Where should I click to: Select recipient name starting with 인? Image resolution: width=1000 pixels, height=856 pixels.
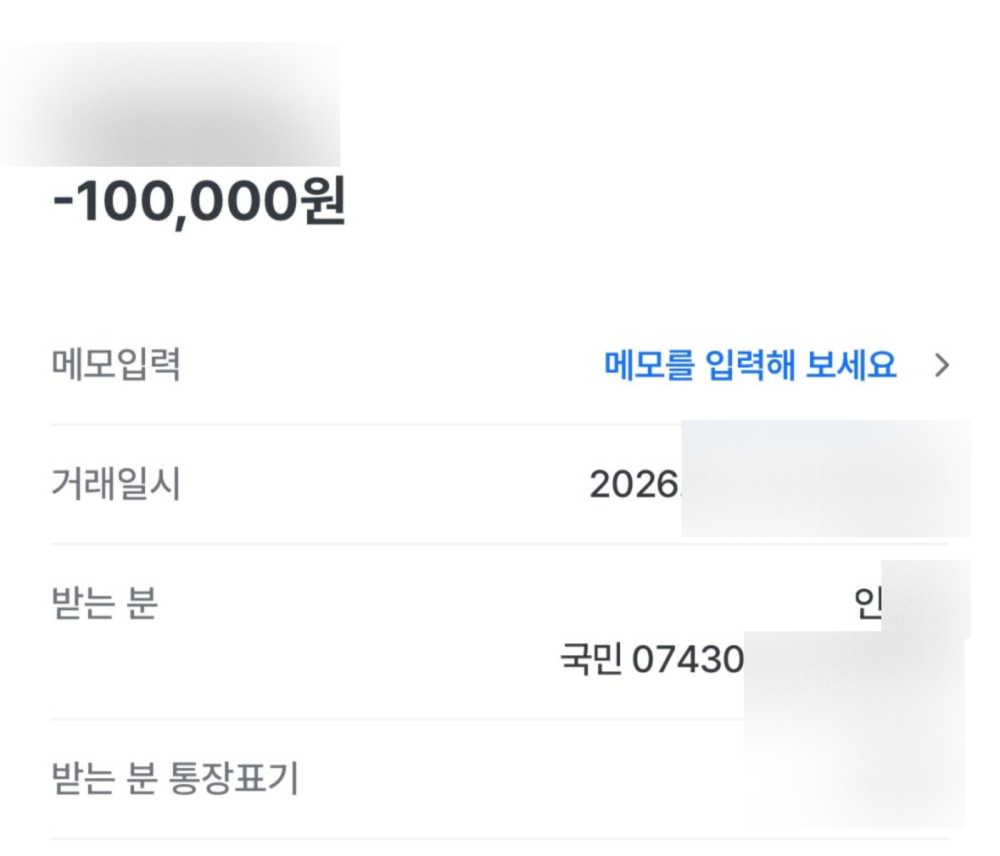pos(868,606)
